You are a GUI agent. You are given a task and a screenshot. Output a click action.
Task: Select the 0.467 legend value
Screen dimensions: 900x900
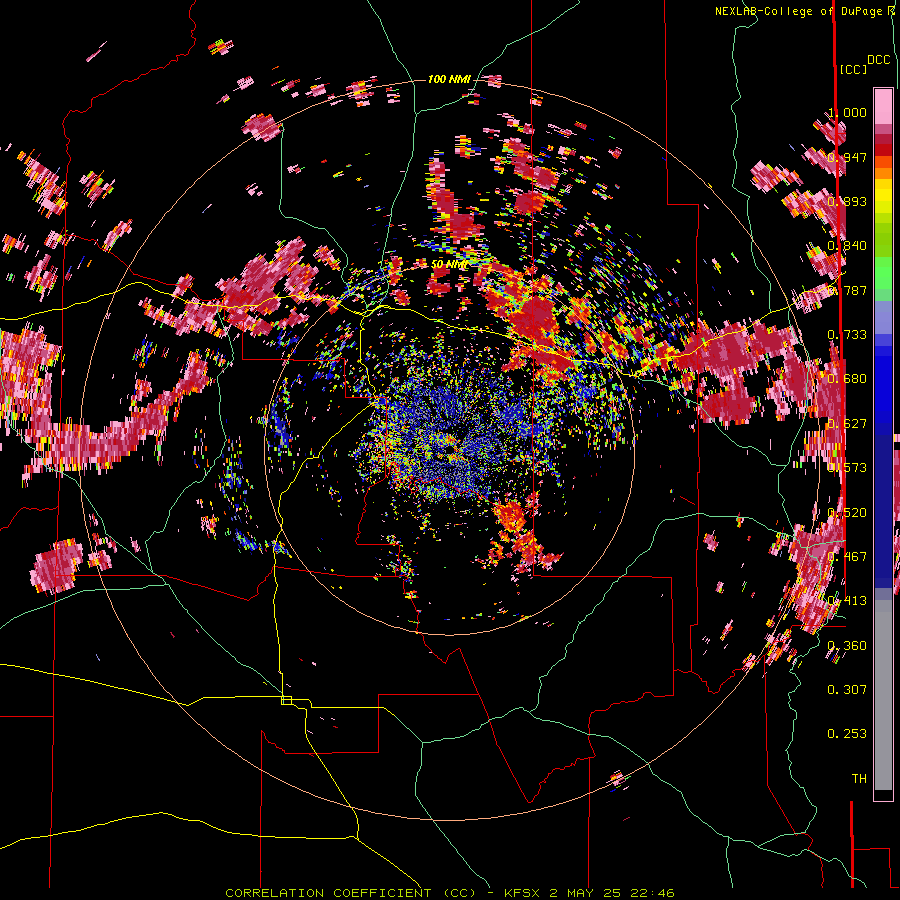(847, 557)
